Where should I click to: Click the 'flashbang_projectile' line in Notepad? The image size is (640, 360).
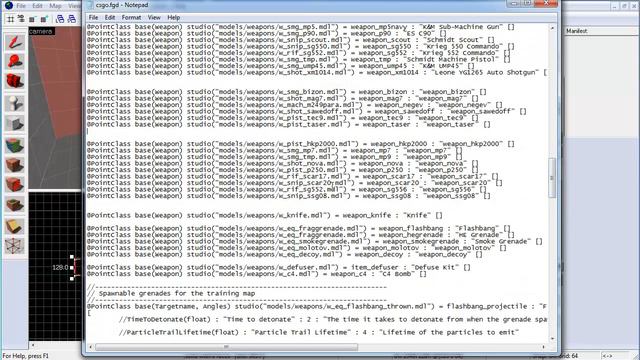pos(317,306)
